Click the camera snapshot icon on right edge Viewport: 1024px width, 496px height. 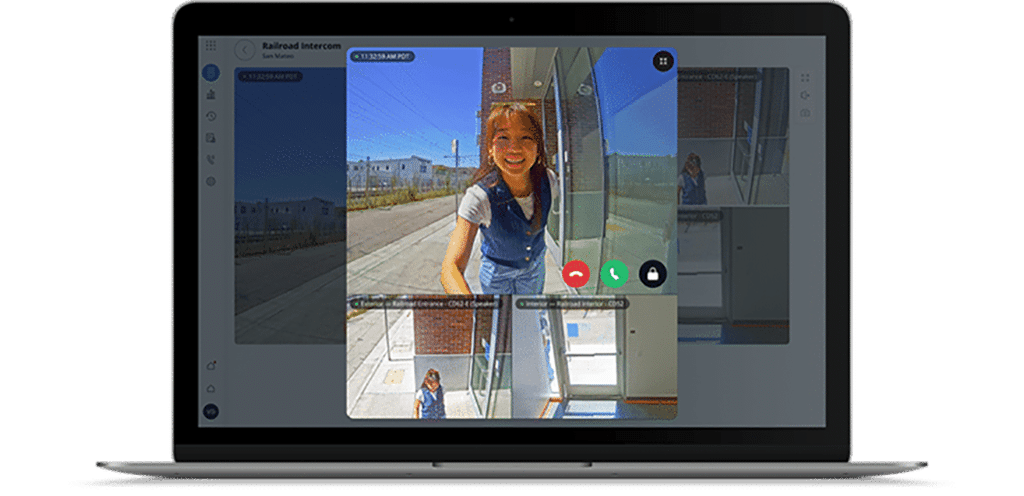(805, 113)
